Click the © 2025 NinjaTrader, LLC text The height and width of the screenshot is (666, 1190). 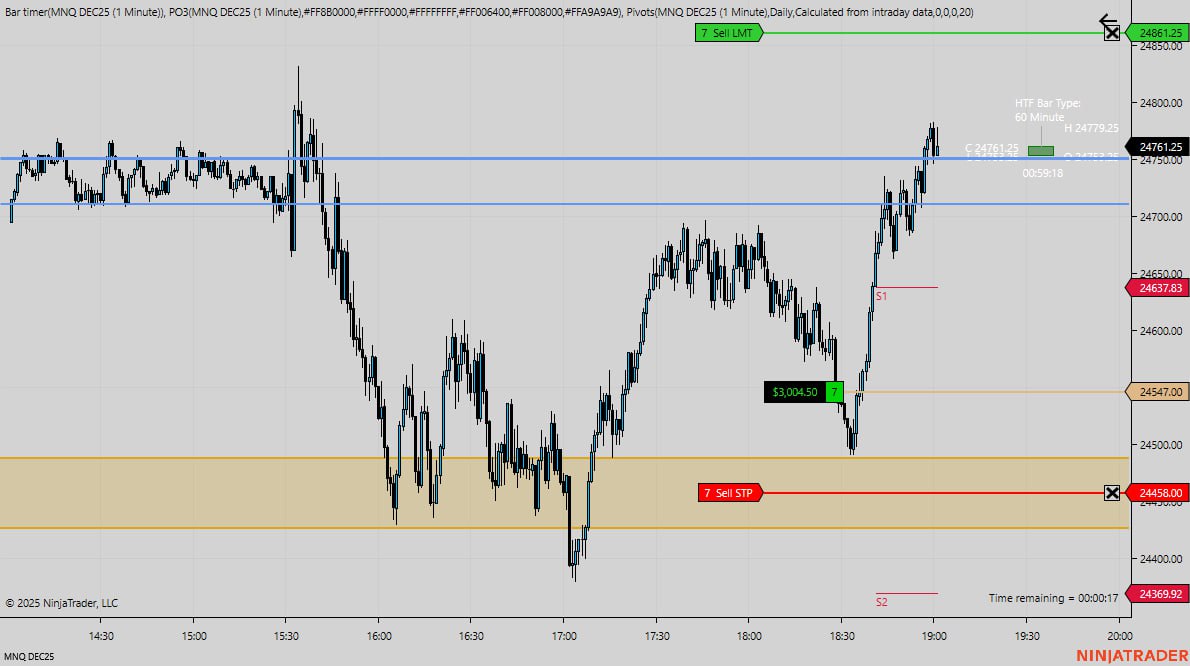[x=61, y=603]
